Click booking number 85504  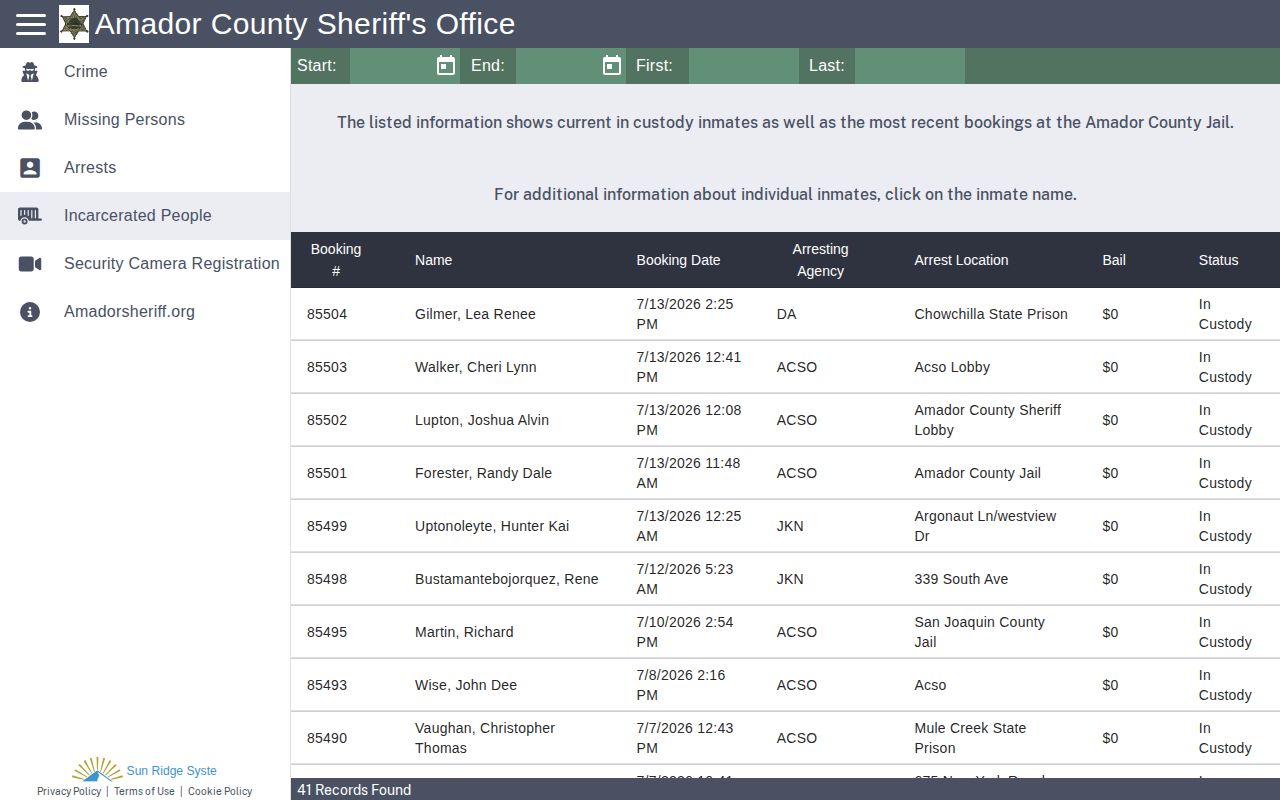pos(327,314)
